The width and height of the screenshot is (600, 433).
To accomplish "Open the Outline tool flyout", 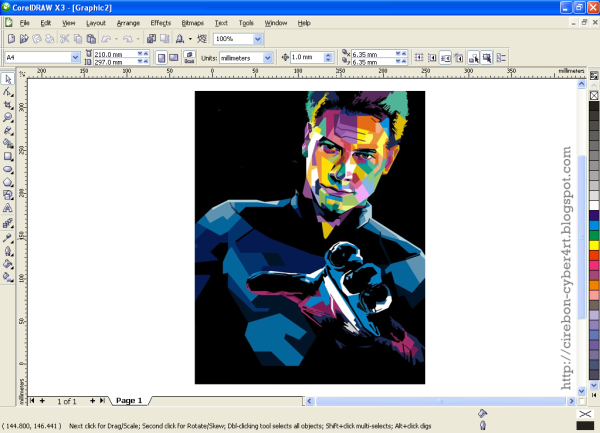I will [8, 251].
